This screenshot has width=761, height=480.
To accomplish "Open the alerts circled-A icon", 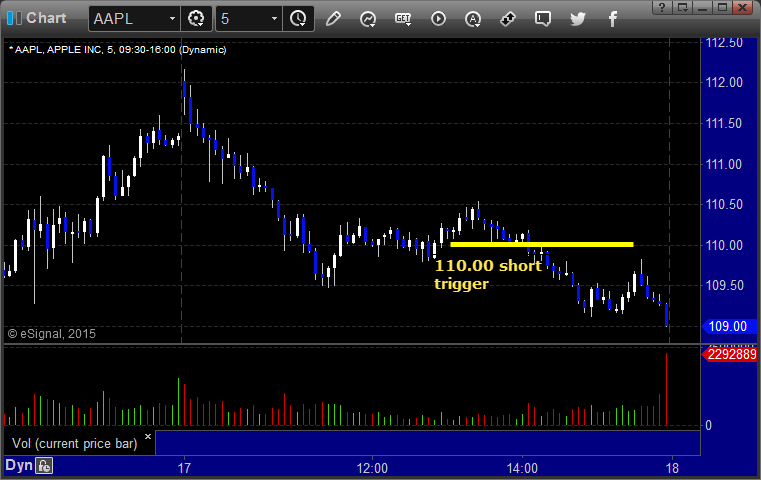I will 473,19.
